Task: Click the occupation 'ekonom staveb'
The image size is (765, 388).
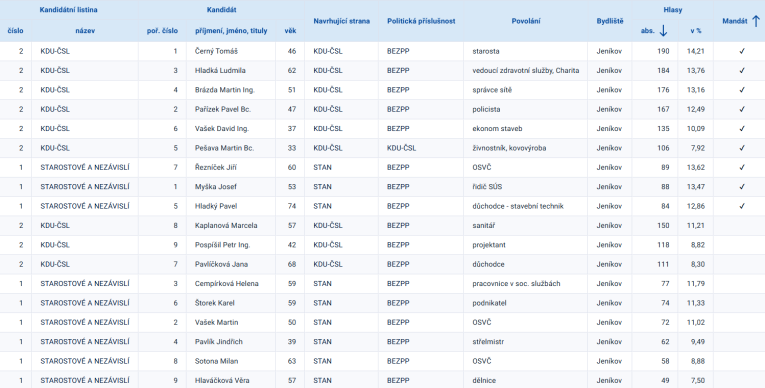Action: click(x=497, y=128)
